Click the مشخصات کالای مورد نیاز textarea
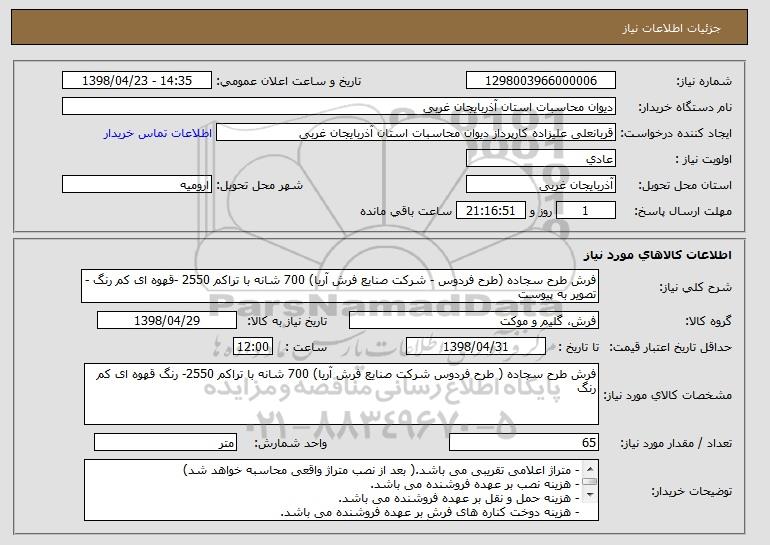This screenshot has height=545, width=770. click(341, 394)
